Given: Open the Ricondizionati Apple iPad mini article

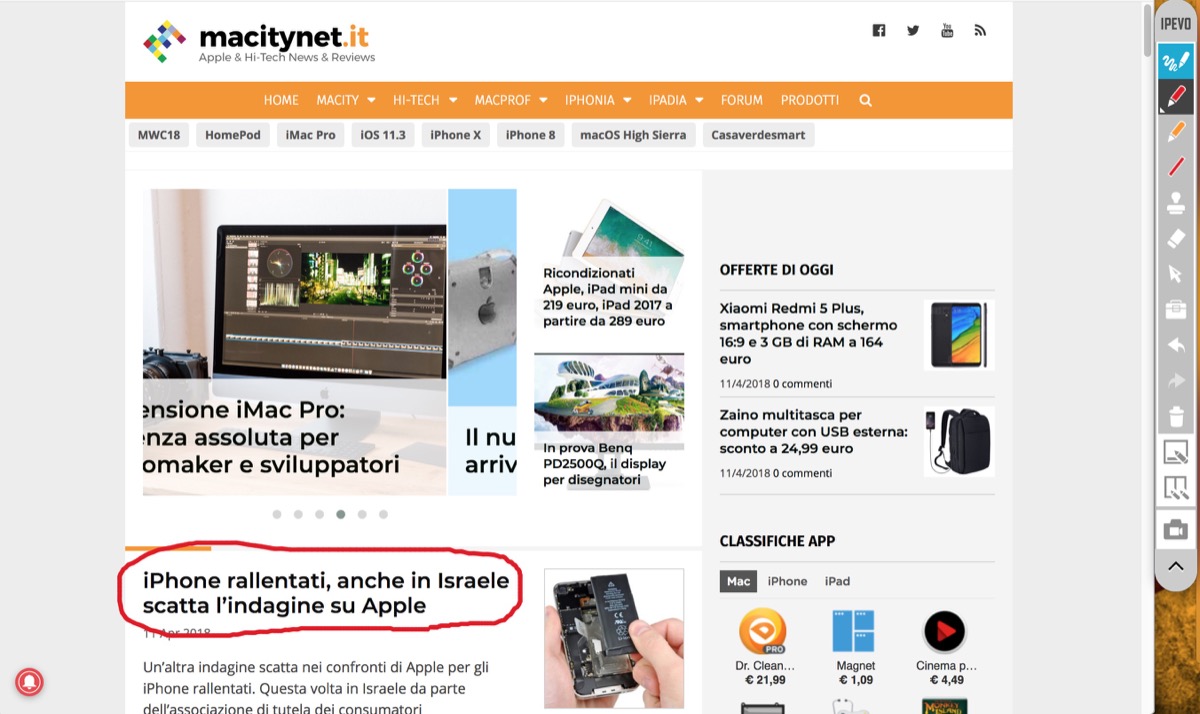Looking at the screenshot, I should pyautogui.click(x=608, y=297).
